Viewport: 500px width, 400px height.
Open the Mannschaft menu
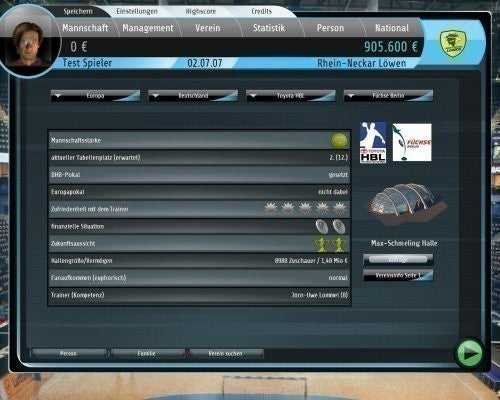click(85, 28)
